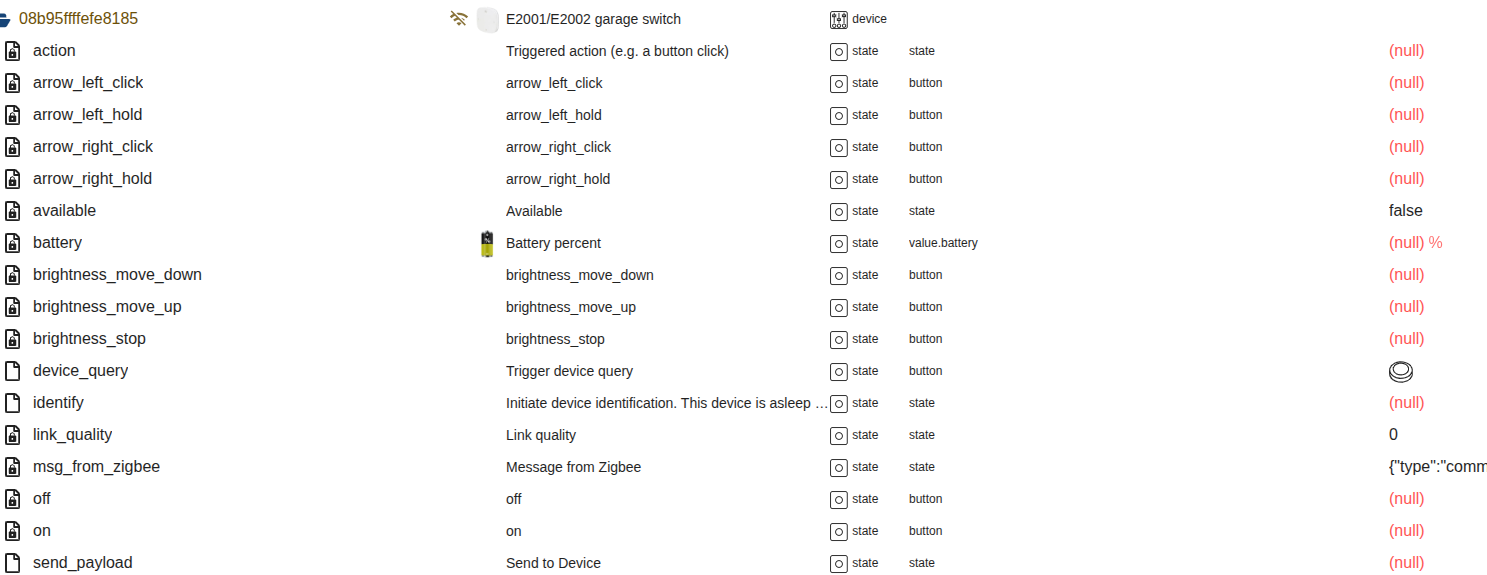Image resolution: width=1487 pixels, height=575 pixels.
Task: Collapse the 08b95ffffefe8185 device folder
Action: click(x=5, y=19)
